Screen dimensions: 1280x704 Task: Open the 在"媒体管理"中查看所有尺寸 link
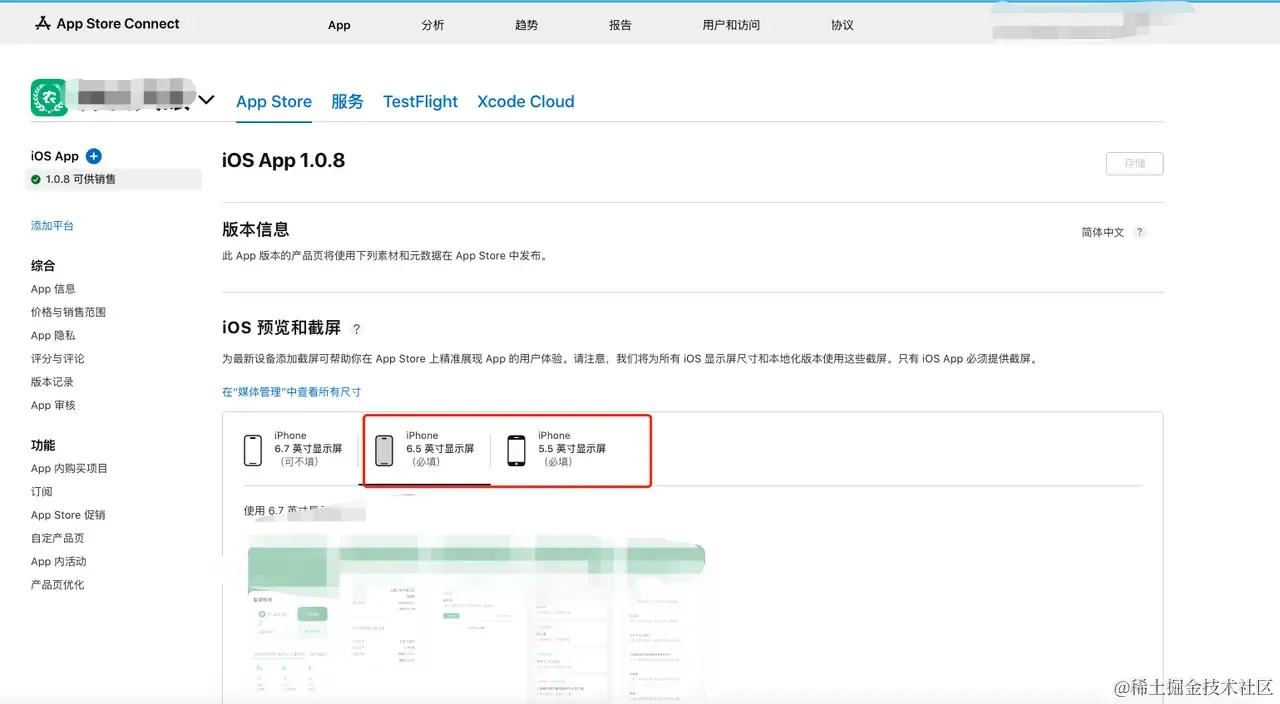coord(291,392)
